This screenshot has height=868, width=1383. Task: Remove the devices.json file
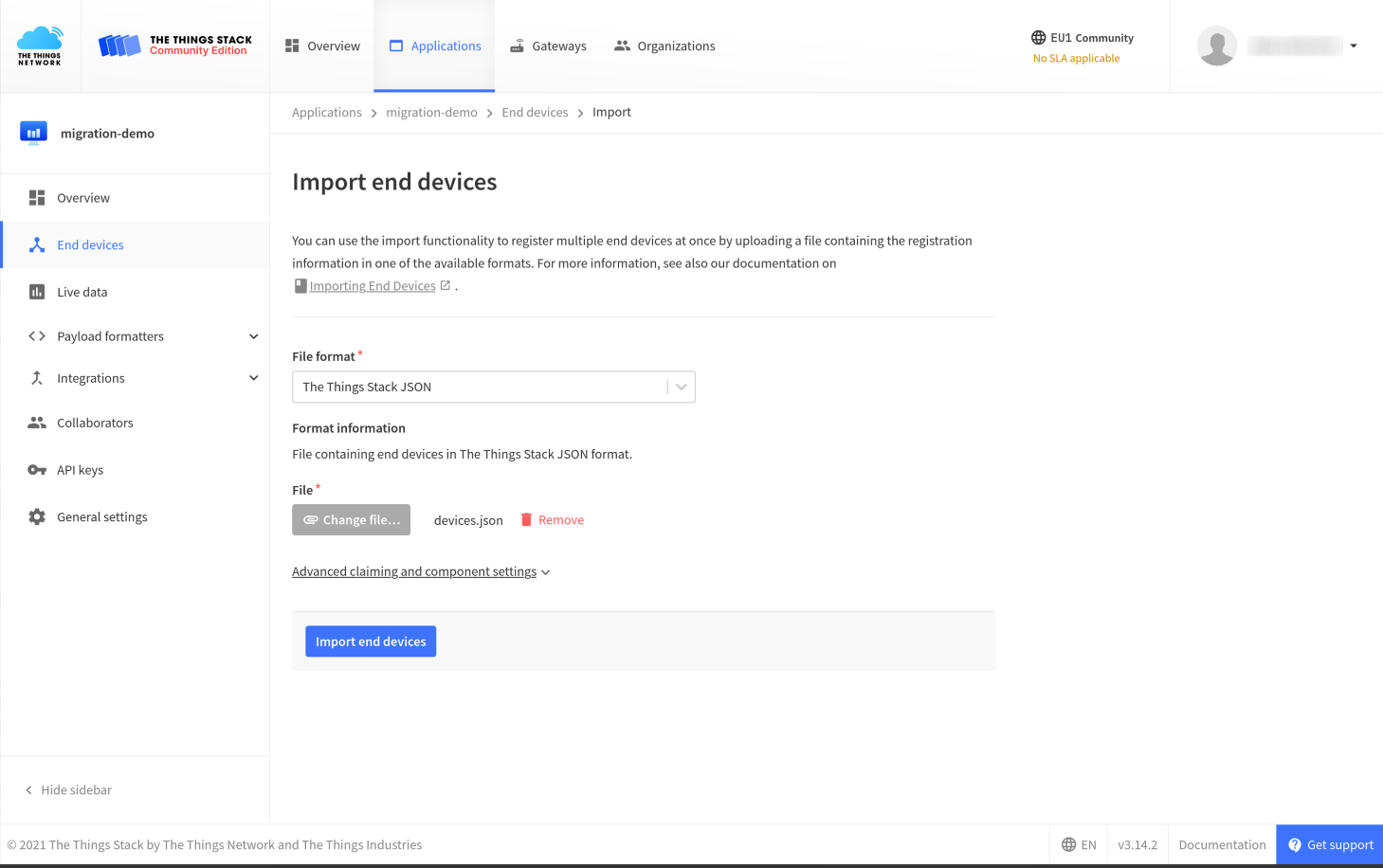coord(553,519)
